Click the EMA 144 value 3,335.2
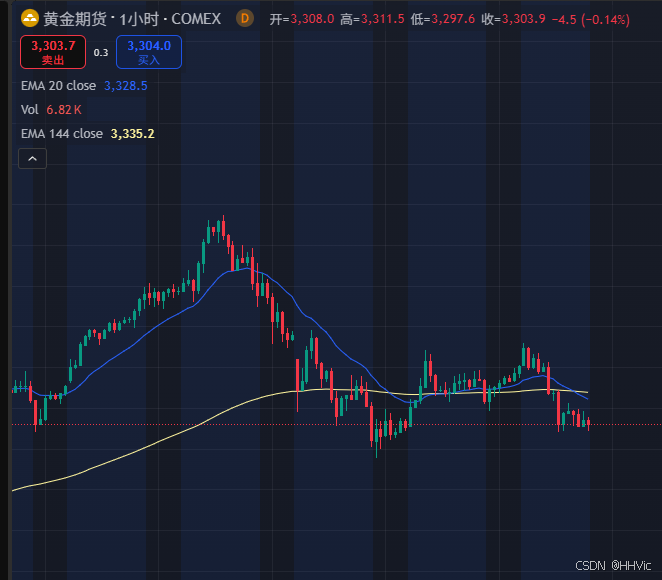The image size is (662, 580). click(x=133, y=134)
